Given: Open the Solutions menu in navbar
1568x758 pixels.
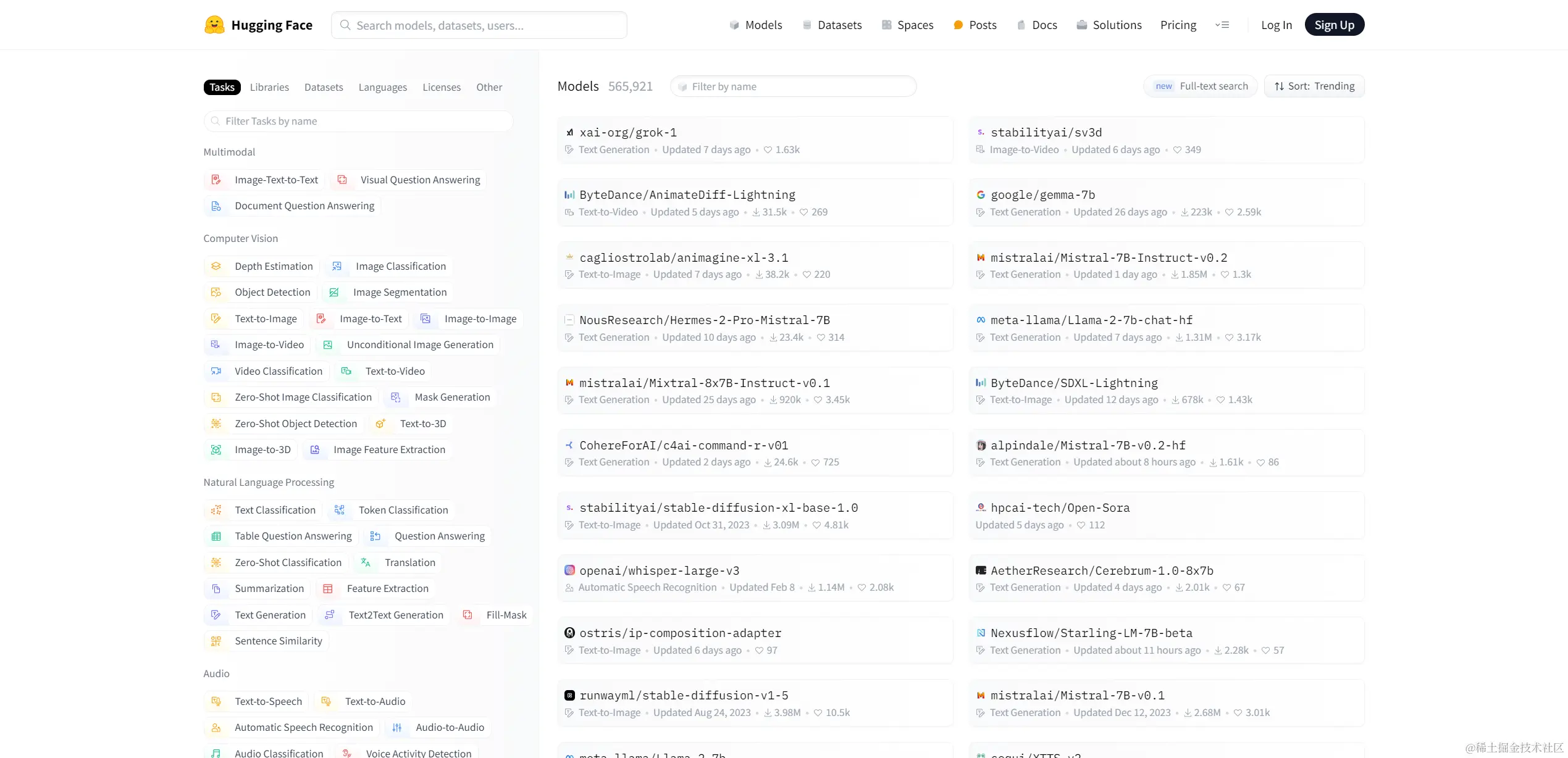Looking at the screenshot, I should (x=1109, y=25).
